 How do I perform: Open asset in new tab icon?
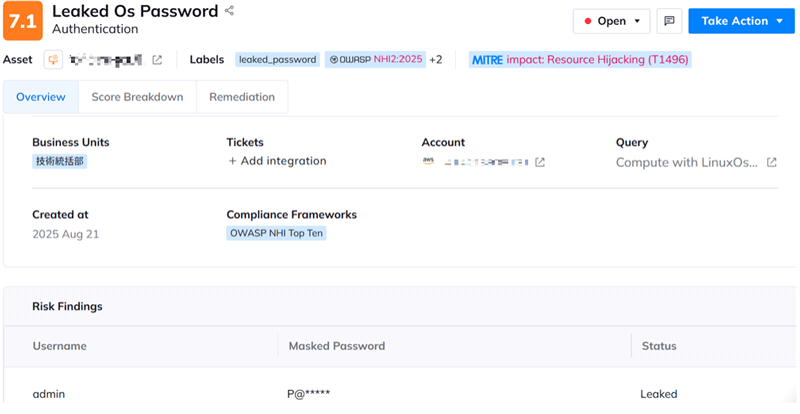pos(157,60)
